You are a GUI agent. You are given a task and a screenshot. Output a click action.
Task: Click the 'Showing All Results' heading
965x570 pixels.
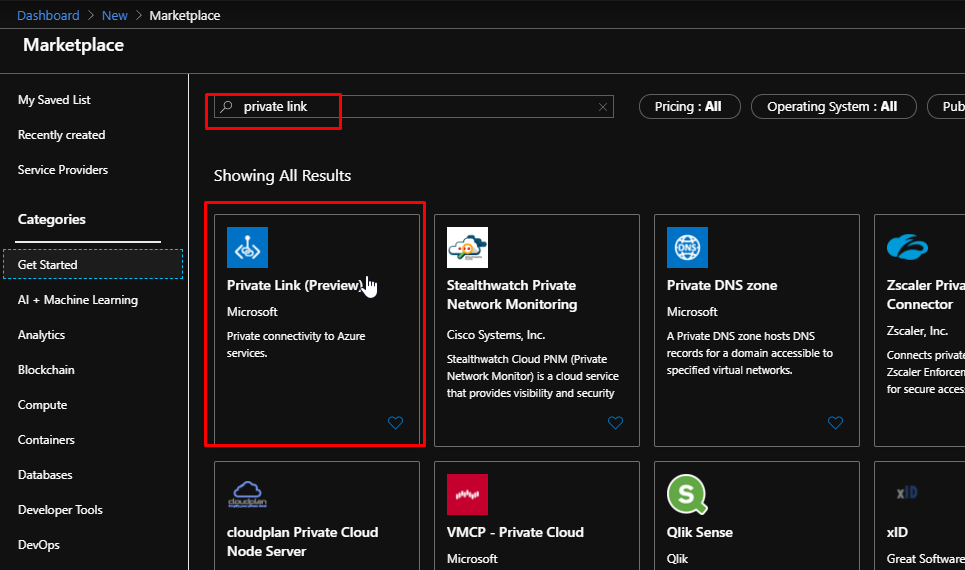282,176
